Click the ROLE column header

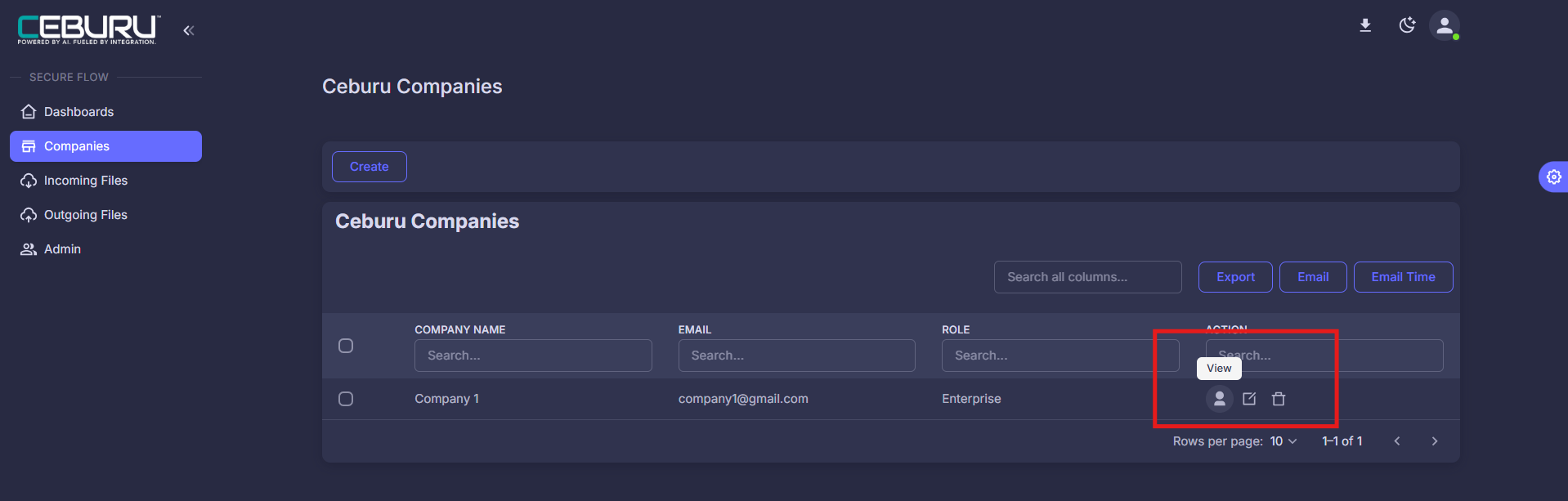[x=956, y=329]
